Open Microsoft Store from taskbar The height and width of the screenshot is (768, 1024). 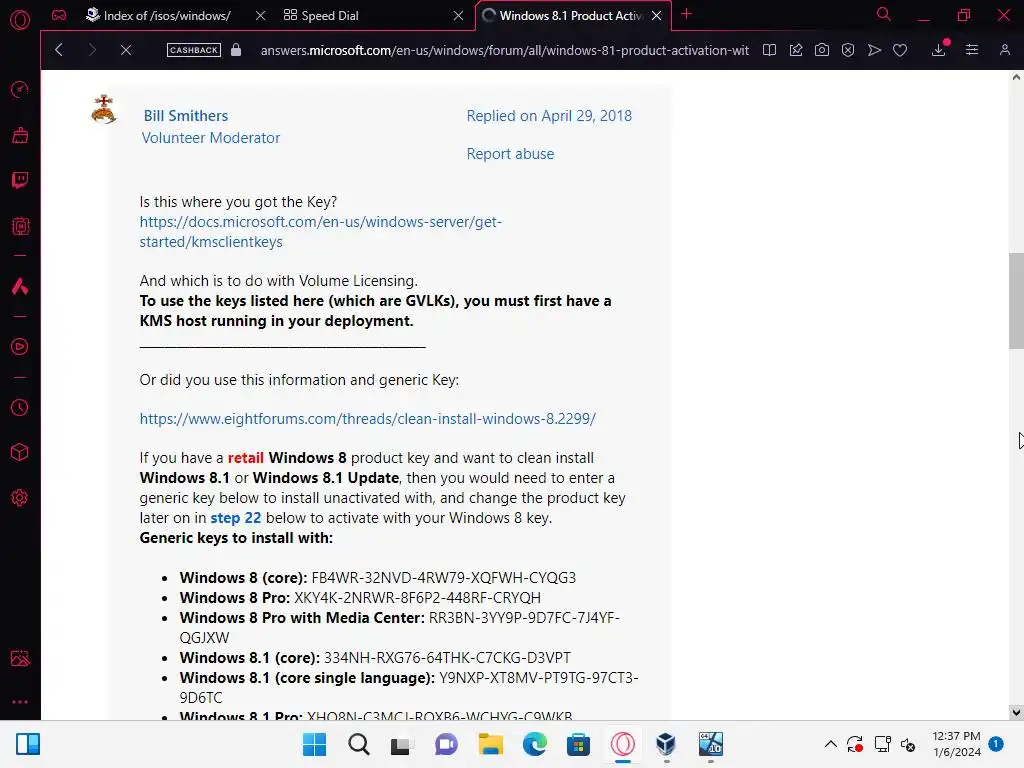[579, 744]
